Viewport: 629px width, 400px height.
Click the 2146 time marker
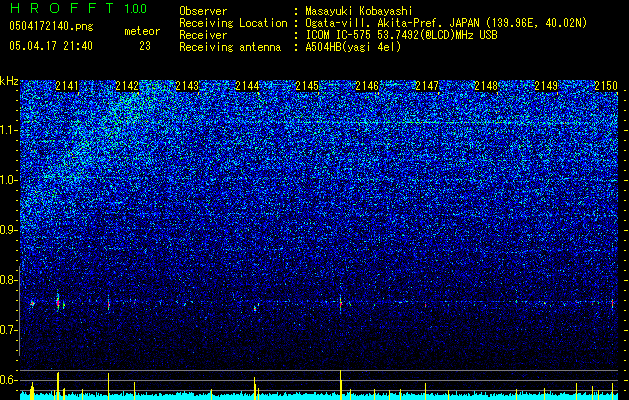pos(367,86)
